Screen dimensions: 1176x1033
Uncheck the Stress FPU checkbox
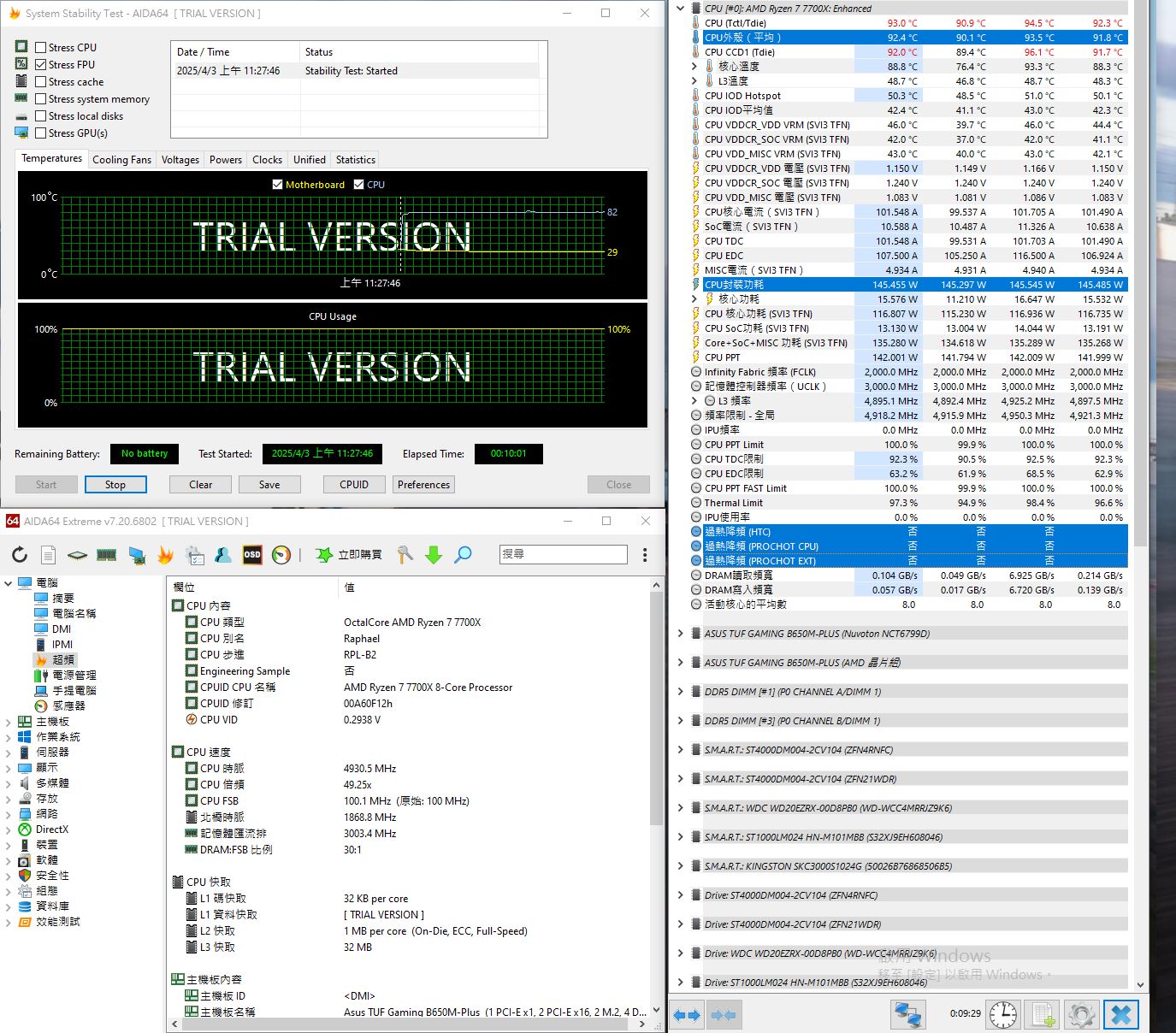pyautogui.click(x=41, y=65)
